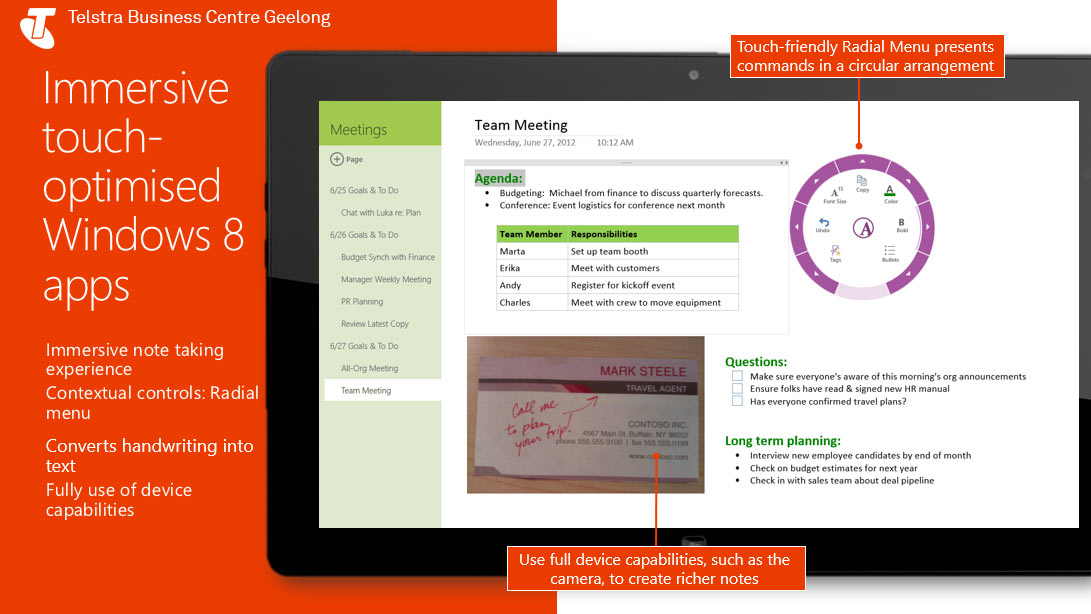Image resolution: width=1091 pixels, height=614 pixels.
Task: Click the Erika table cell
Action: 532,268
